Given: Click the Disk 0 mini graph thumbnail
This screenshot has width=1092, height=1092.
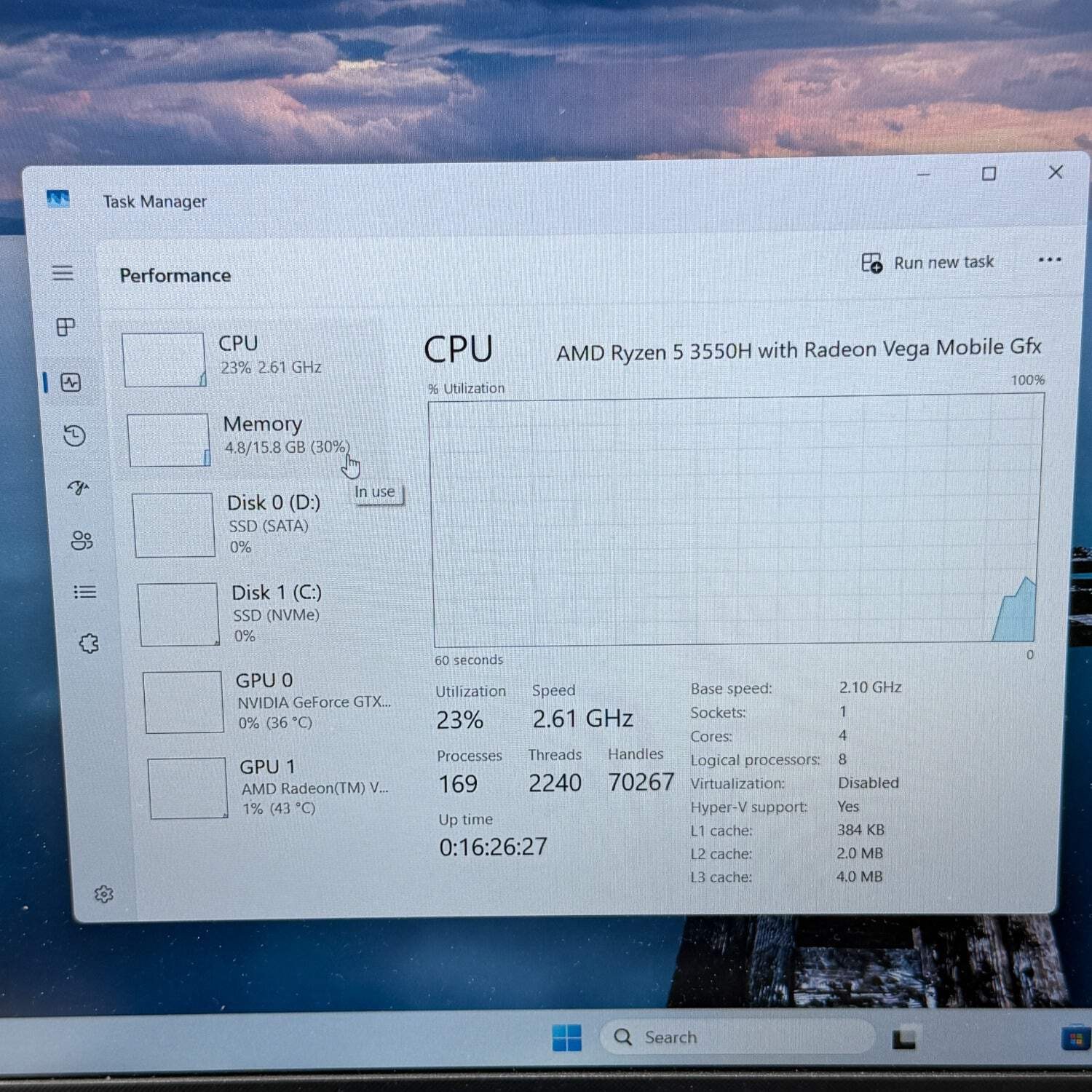Looking at the screenshot, I should click(174, 525).
